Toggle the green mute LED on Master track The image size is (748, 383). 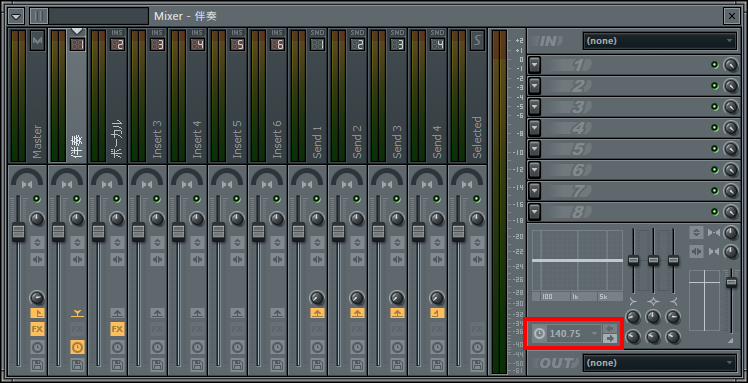point(37,199)
